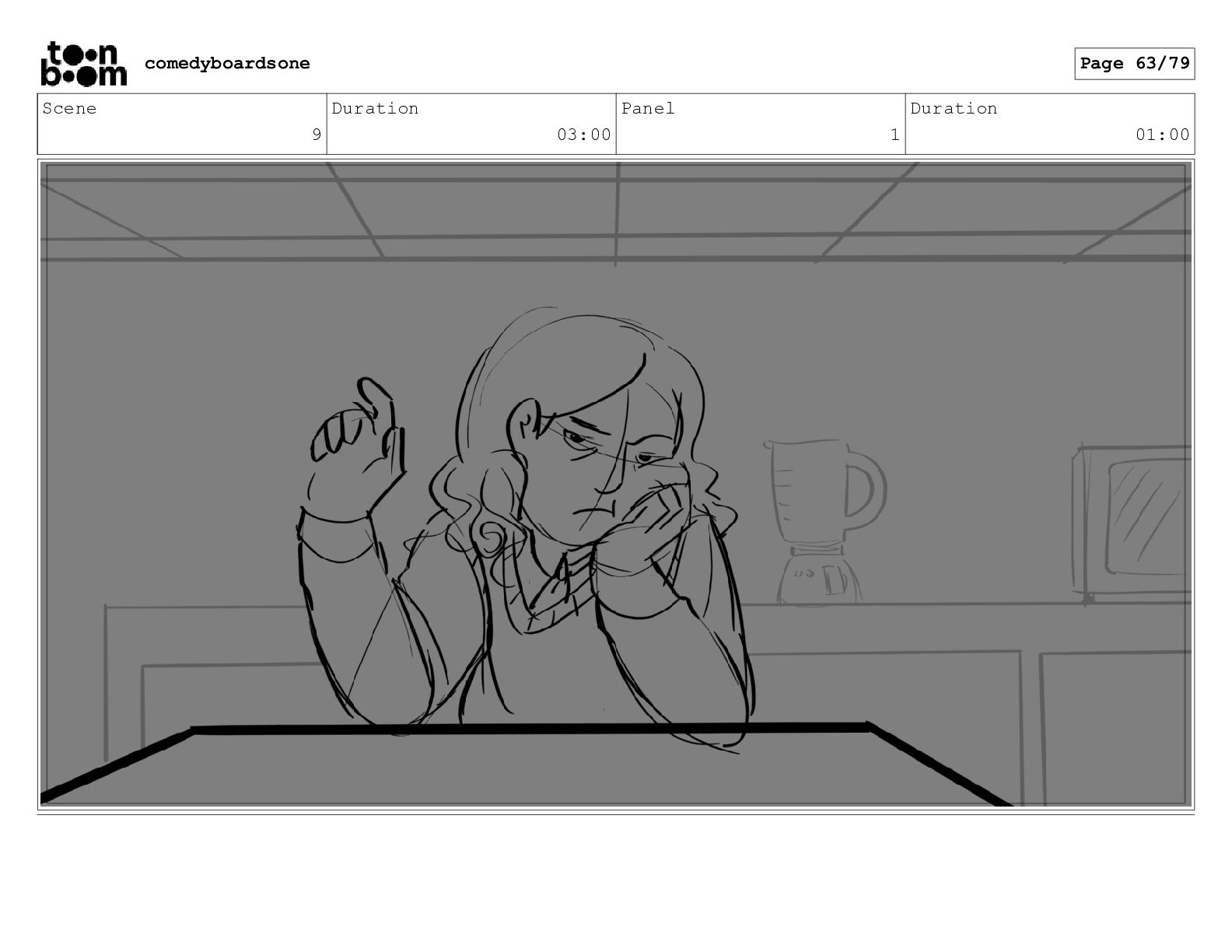Click the Toon Boom logo
This screenshot has width=1232, height=952.
[83, 64]
